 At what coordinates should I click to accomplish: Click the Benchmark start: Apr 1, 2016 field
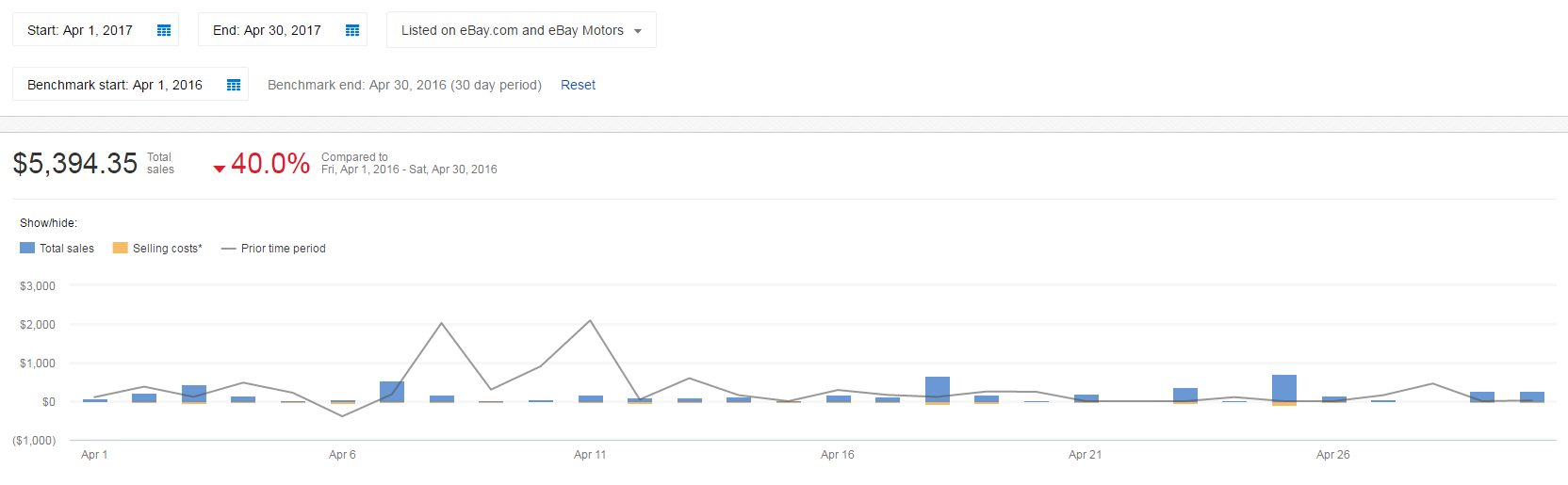[115, 85]
